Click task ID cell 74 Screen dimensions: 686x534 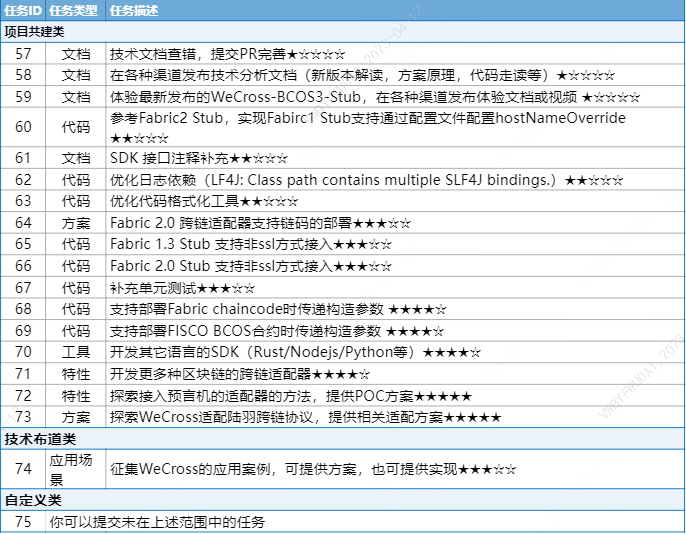pyautogui.click(x=23, y=469)
